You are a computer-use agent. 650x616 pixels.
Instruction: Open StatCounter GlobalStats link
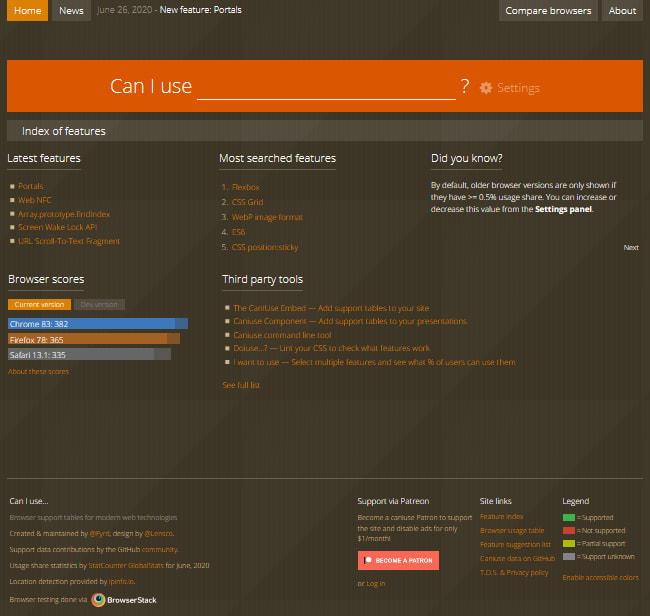pyautogui.click(x=126, y=565)
